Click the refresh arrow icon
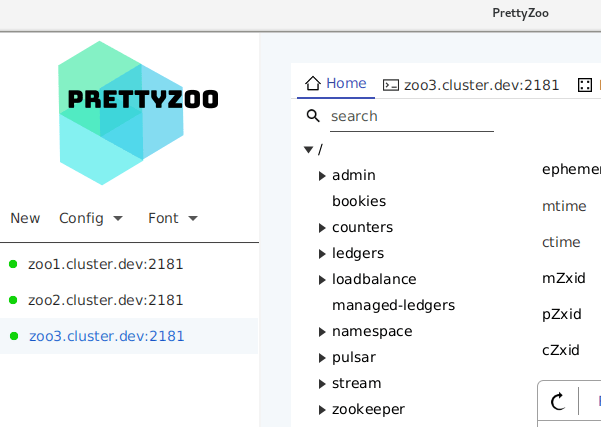The width and height of the screenshot is (601, 427). click(x=559, y=401)
